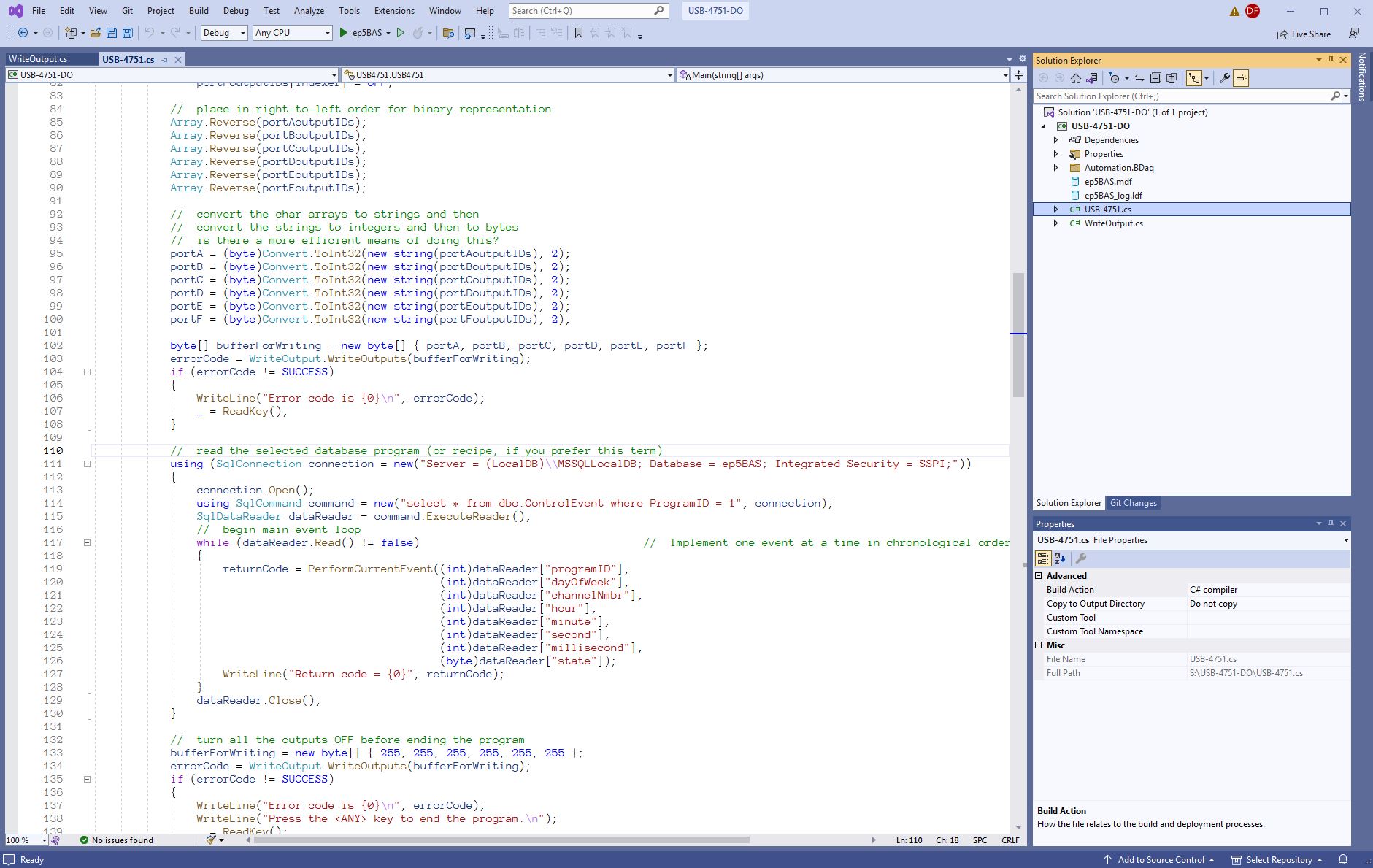Open the Debug configuration dropdown

(224, 33)
